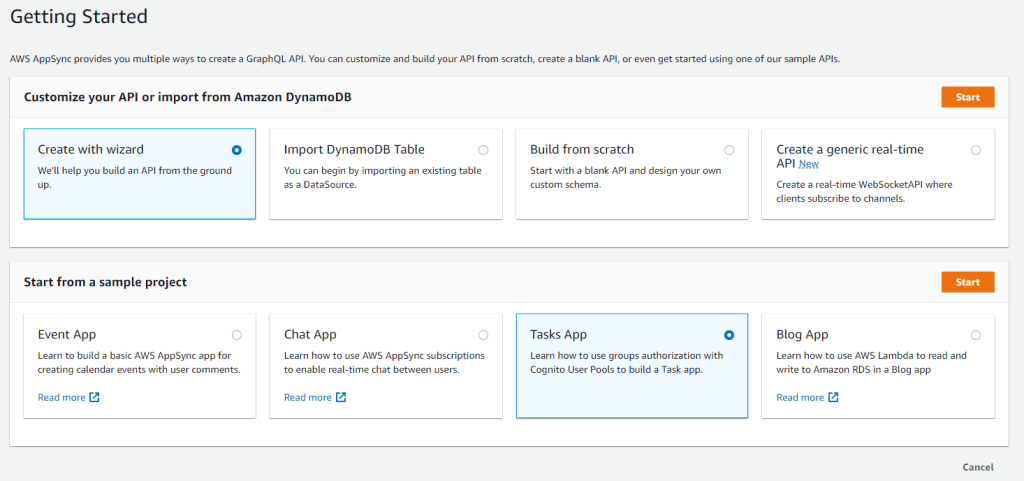The height and width of the screenshot is (481, 1024).
Task: Click the Chat App card title
Action: click(x=310, y=335)
